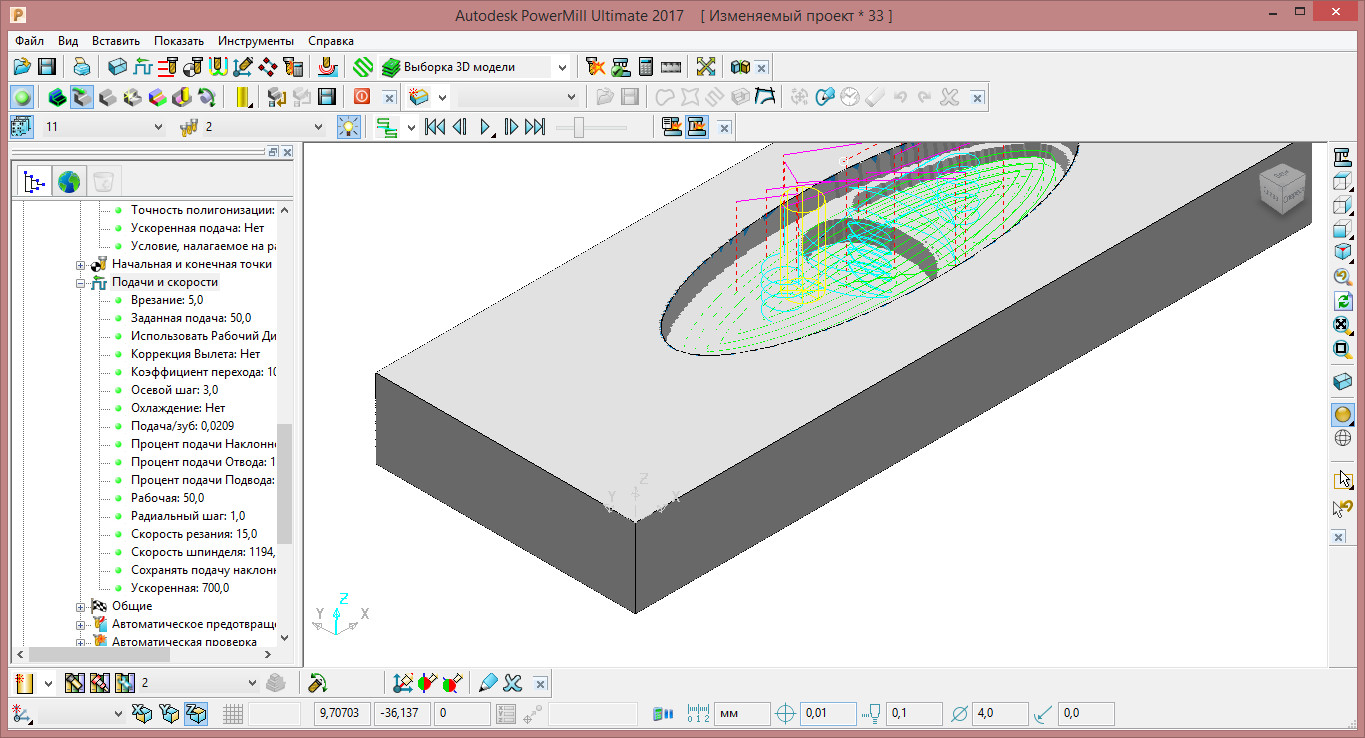The image size is (1365, 738).
Task: Open the project folder icon
Action: click(x=22, y=67)
